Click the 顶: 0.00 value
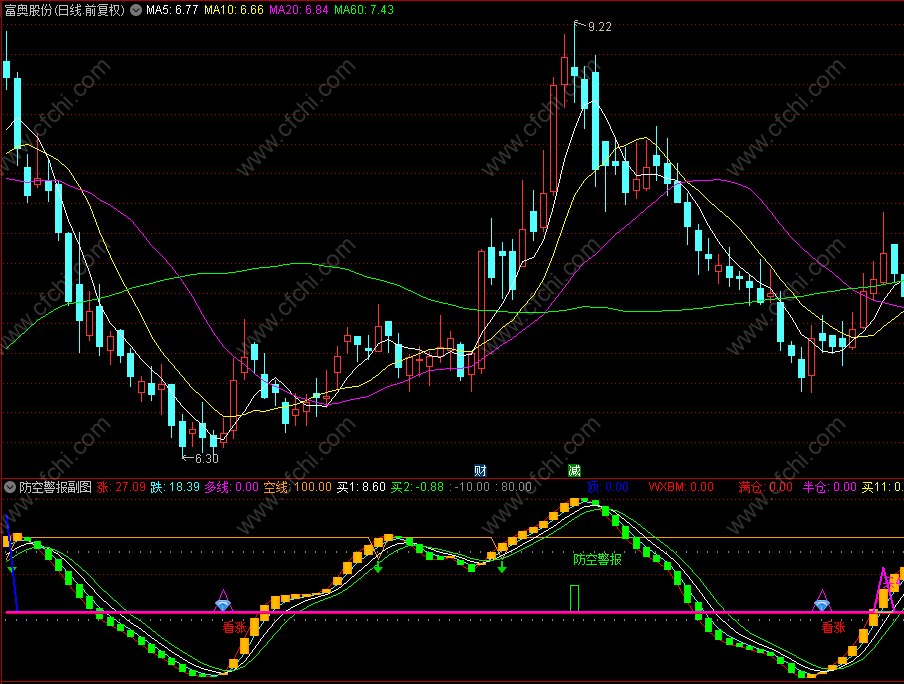904x684 pixels. 608,487
